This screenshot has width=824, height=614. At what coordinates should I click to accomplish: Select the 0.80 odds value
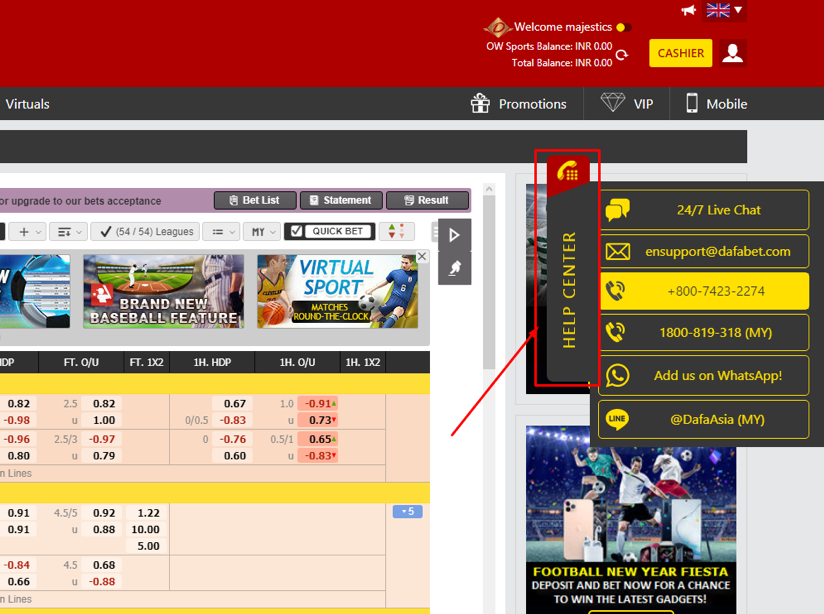[19, 456]
